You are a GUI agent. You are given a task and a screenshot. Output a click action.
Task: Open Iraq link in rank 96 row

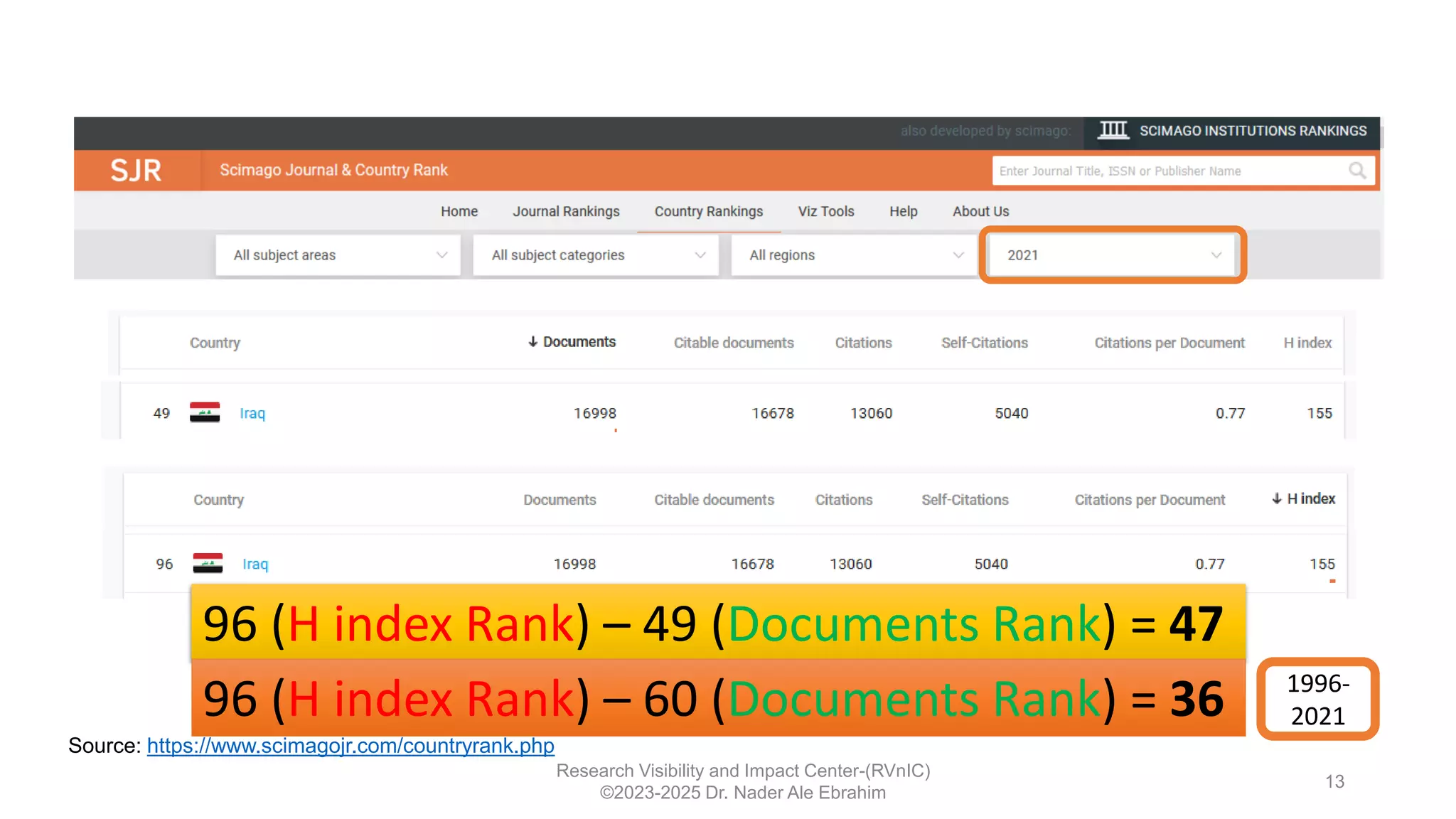[x=255, y=564]
